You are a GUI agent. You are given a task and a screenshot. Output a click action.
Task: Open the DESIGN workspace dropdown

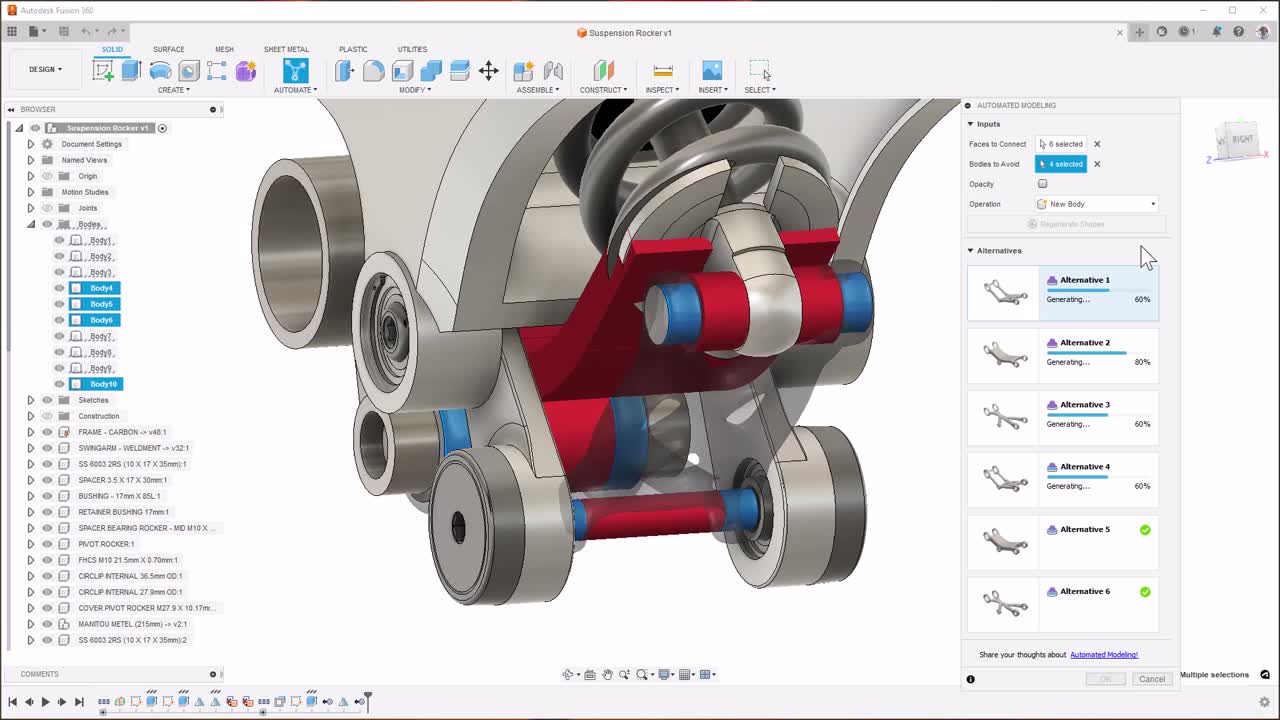pyautogui.click(x=45, y=69)
